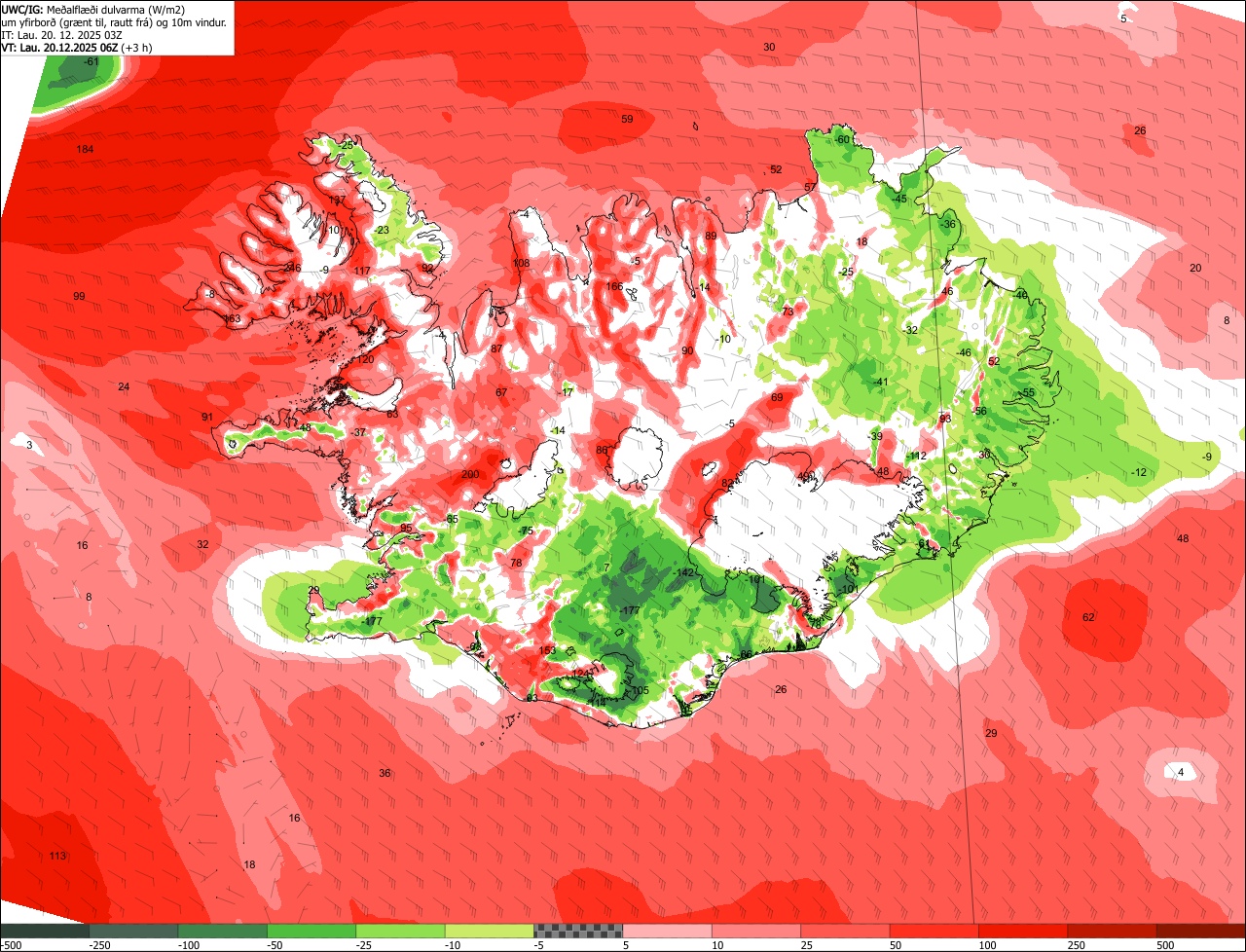
Task: Click the map value '165' on the north coast
Action: [x=615, y=286]
